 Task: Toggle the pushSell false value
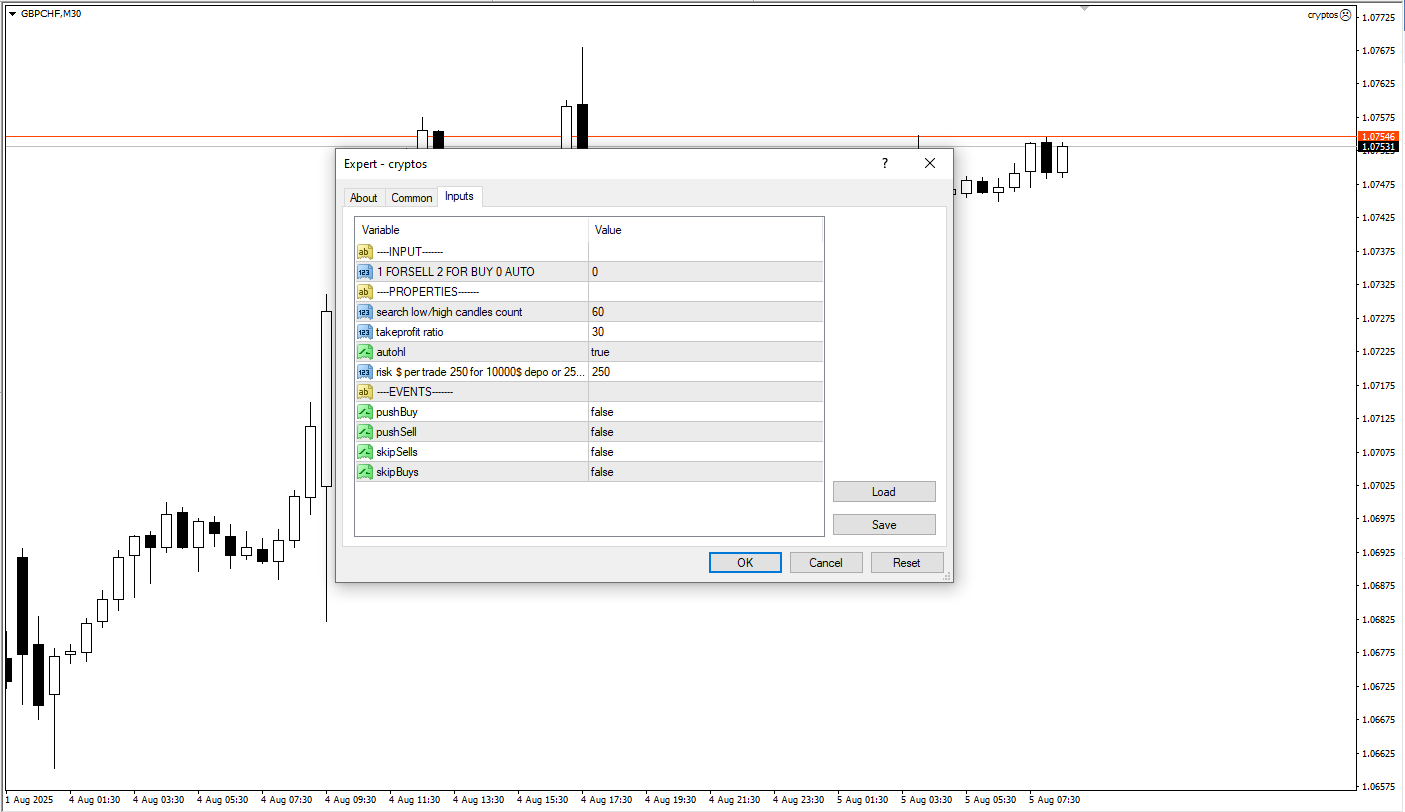click(x=705, y=432)
